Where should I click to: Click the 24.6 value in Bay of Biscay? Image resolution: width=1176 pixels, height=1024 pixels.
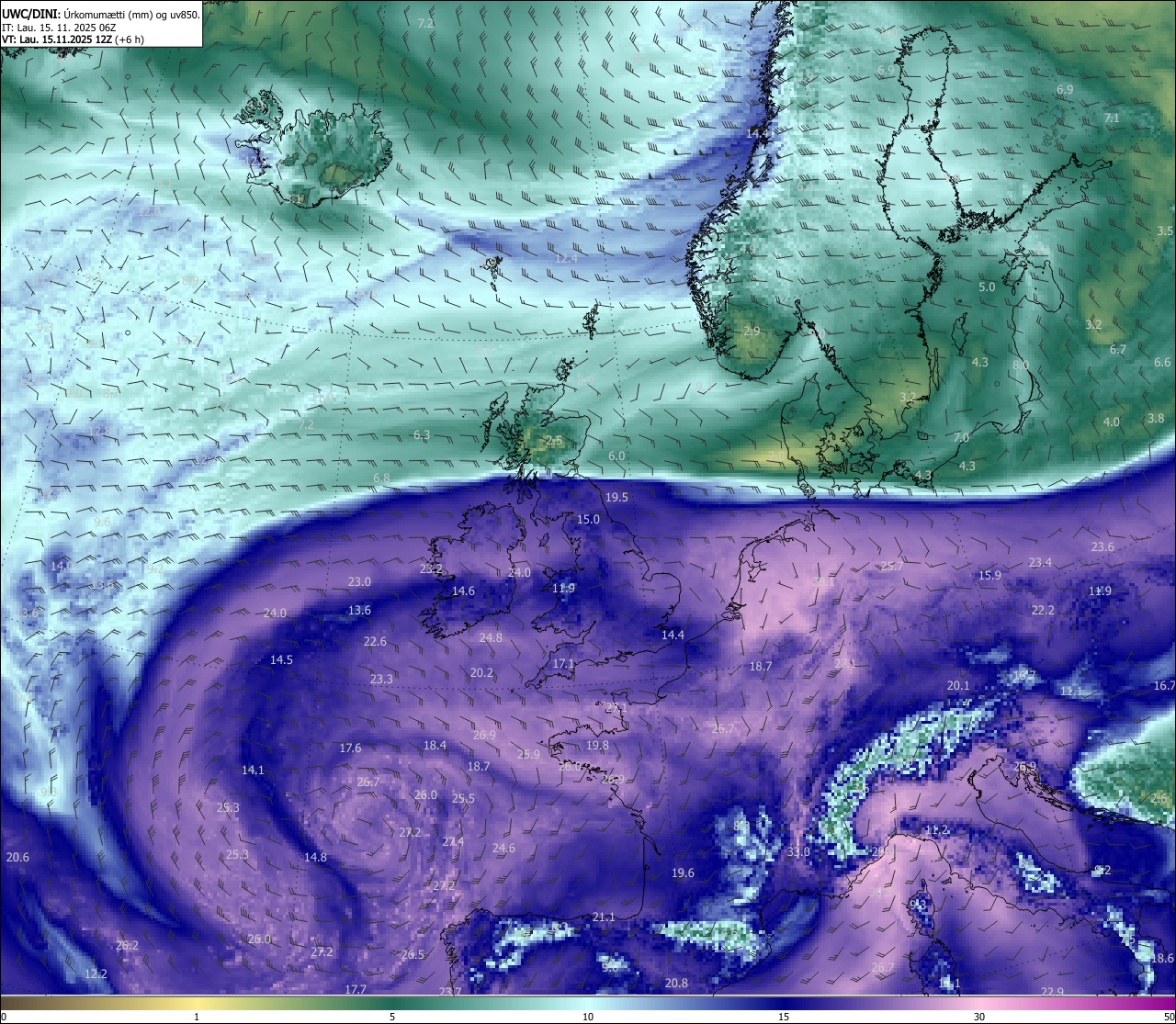pyautogui.click(x=503, y=848)
